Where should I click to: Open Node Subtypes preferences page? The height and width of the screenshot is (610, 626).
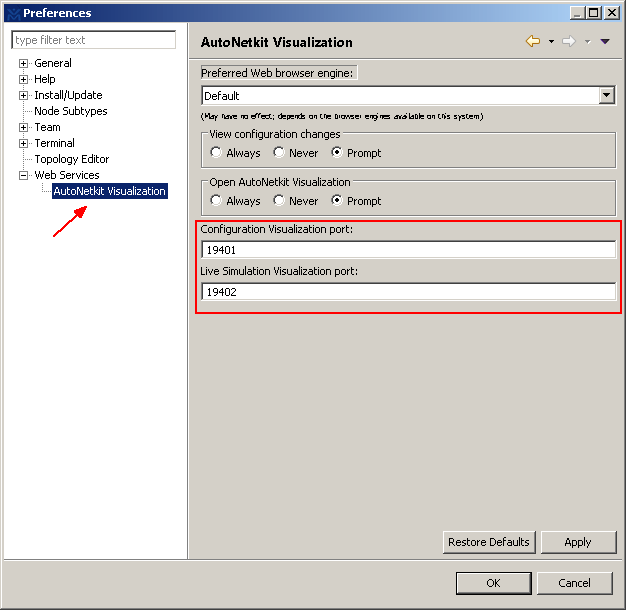point(71,111)
